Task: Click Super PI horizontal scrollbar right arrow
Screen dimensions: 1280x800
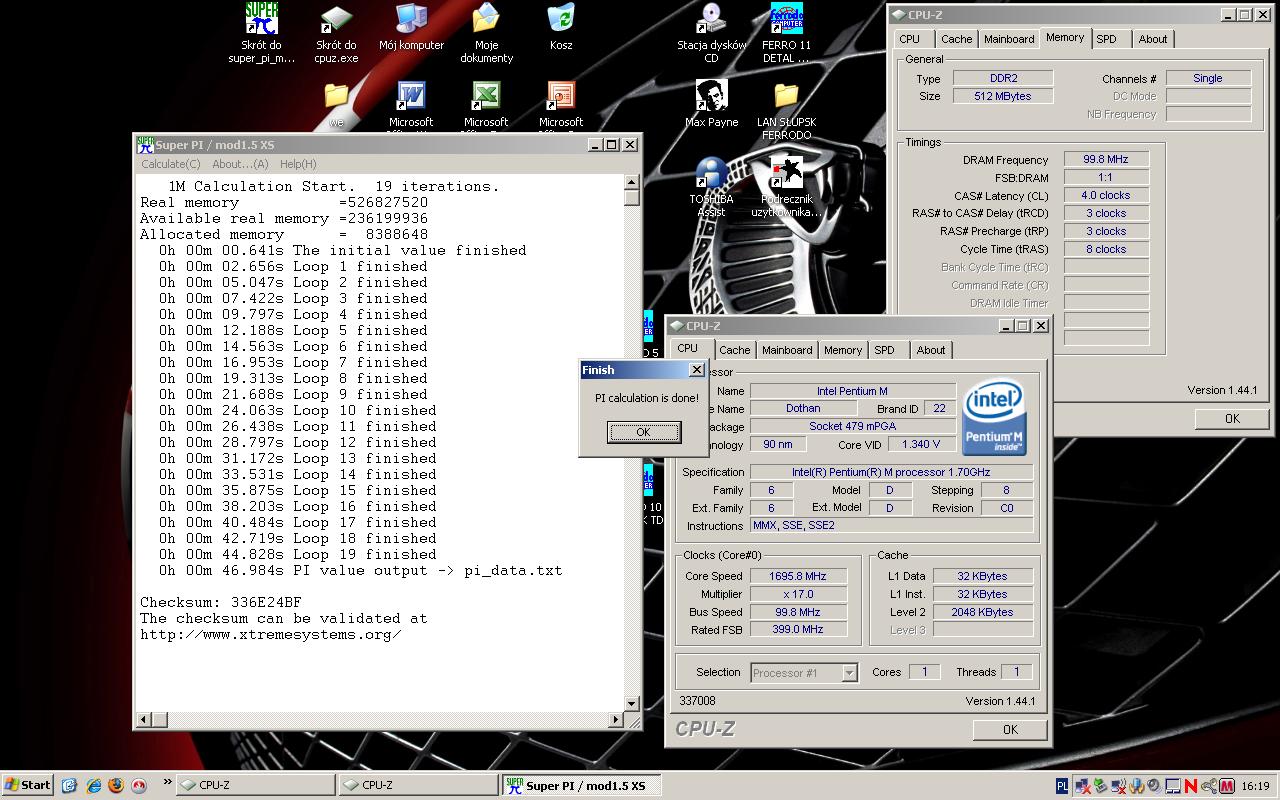Action: [x=617, y=719]
